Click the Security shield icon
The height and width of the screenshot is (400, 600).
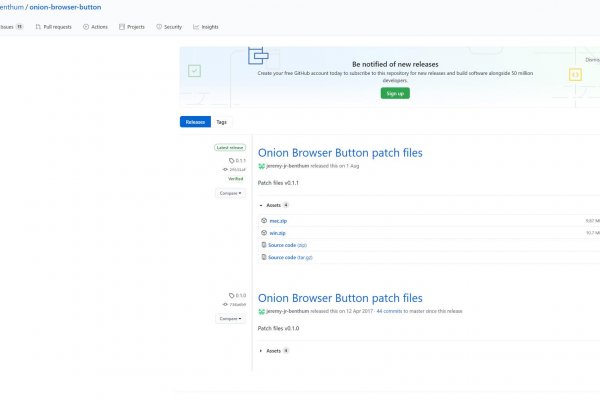(160, 27)
